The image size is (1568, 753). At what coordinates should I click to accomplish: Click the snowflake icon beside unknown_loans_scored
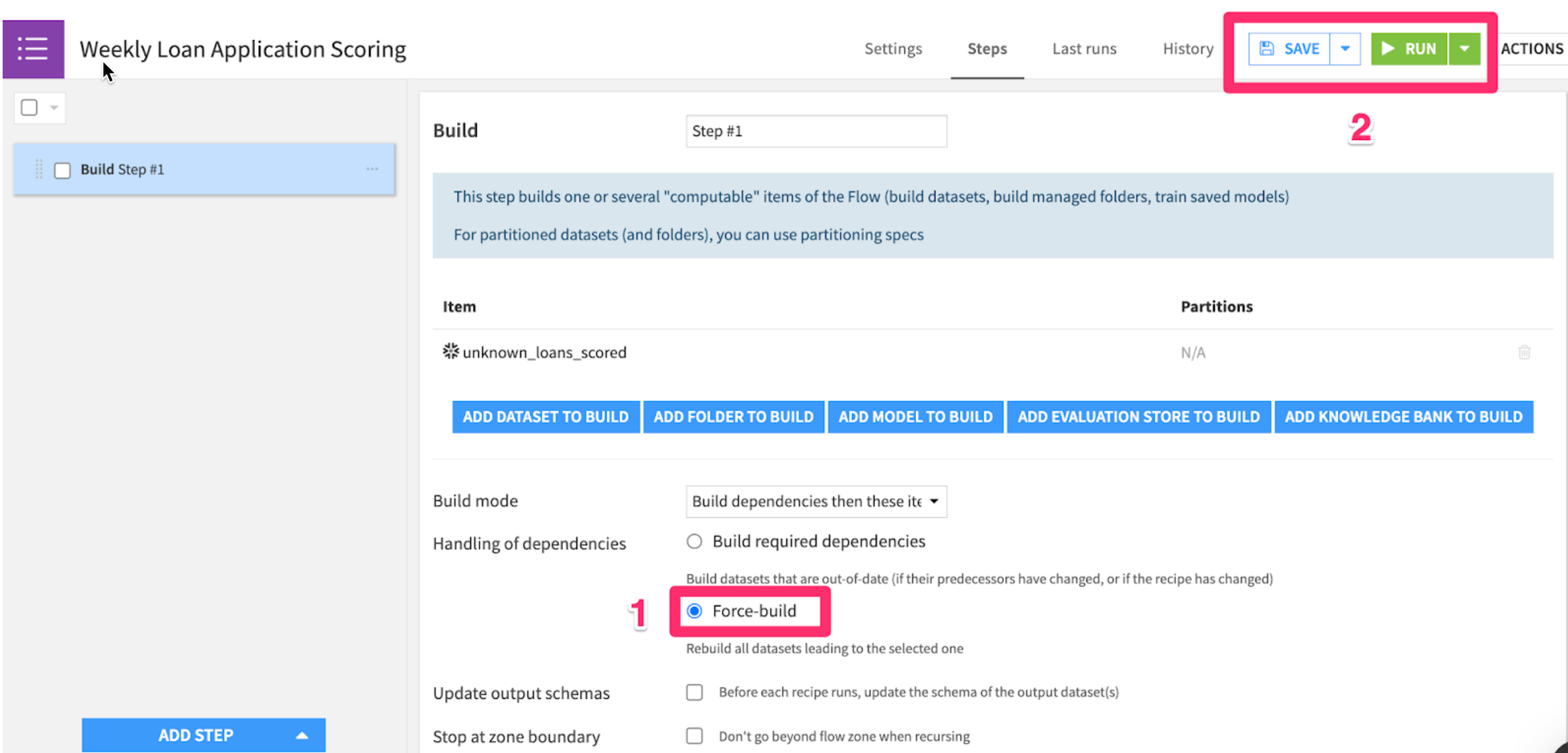450,351
